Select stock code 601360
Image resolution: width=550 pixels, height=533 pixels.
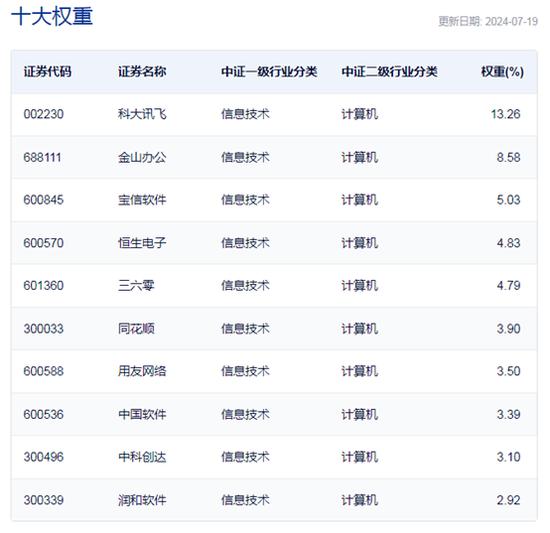coord(43,285)
